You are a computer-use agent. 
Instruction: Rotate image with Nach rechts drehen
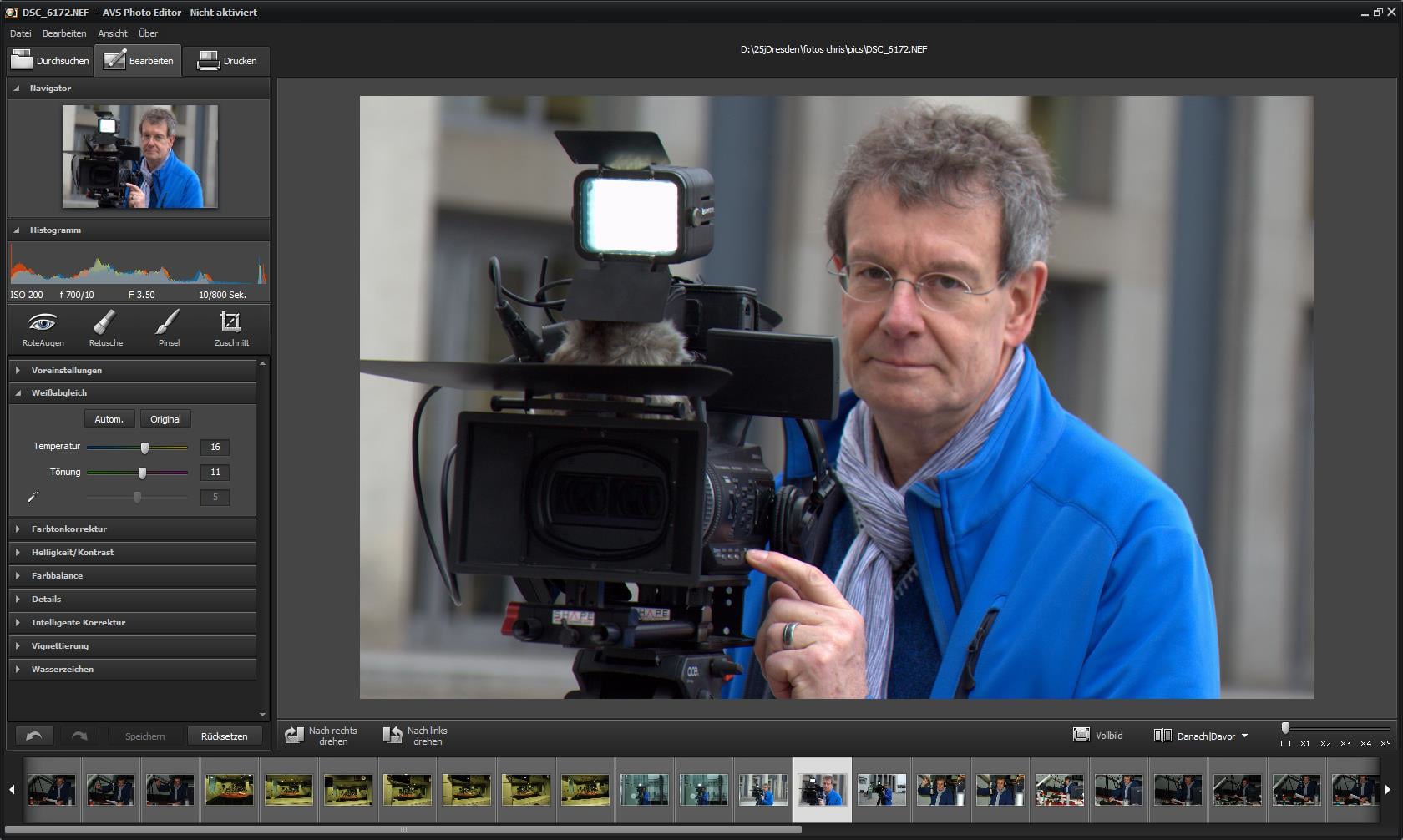(321, 736)
